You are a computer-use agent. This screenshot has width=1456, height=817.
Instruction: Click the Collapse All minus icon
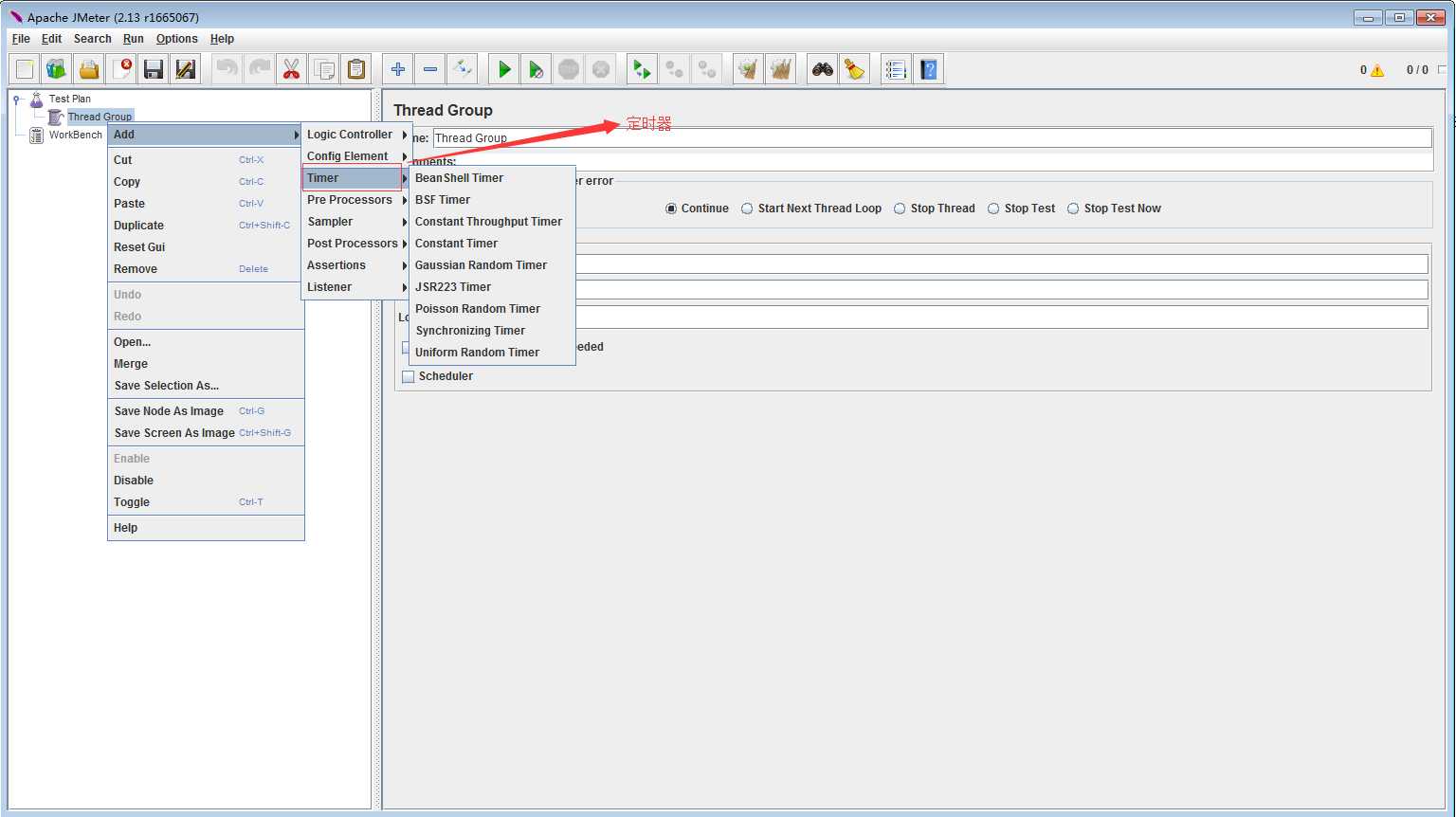tap(430, 69)
